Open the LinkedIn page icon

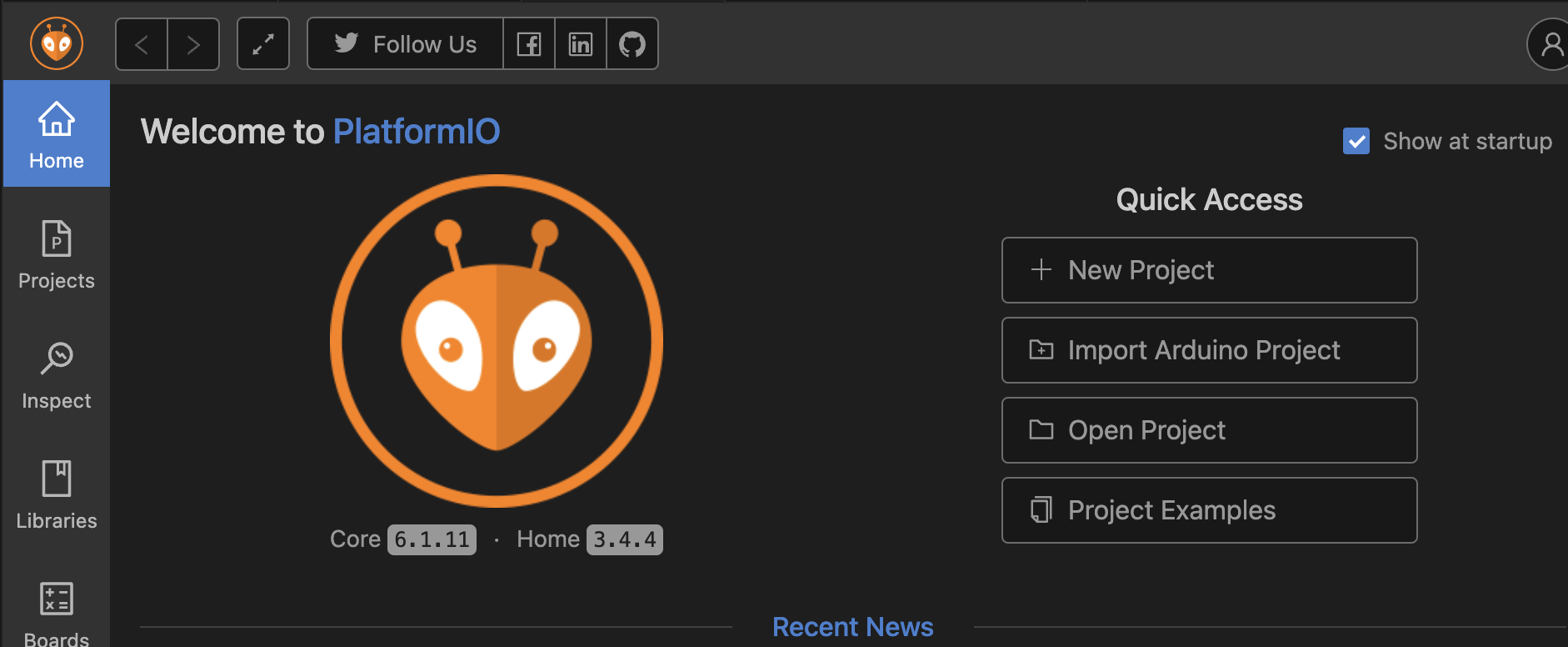581,44
